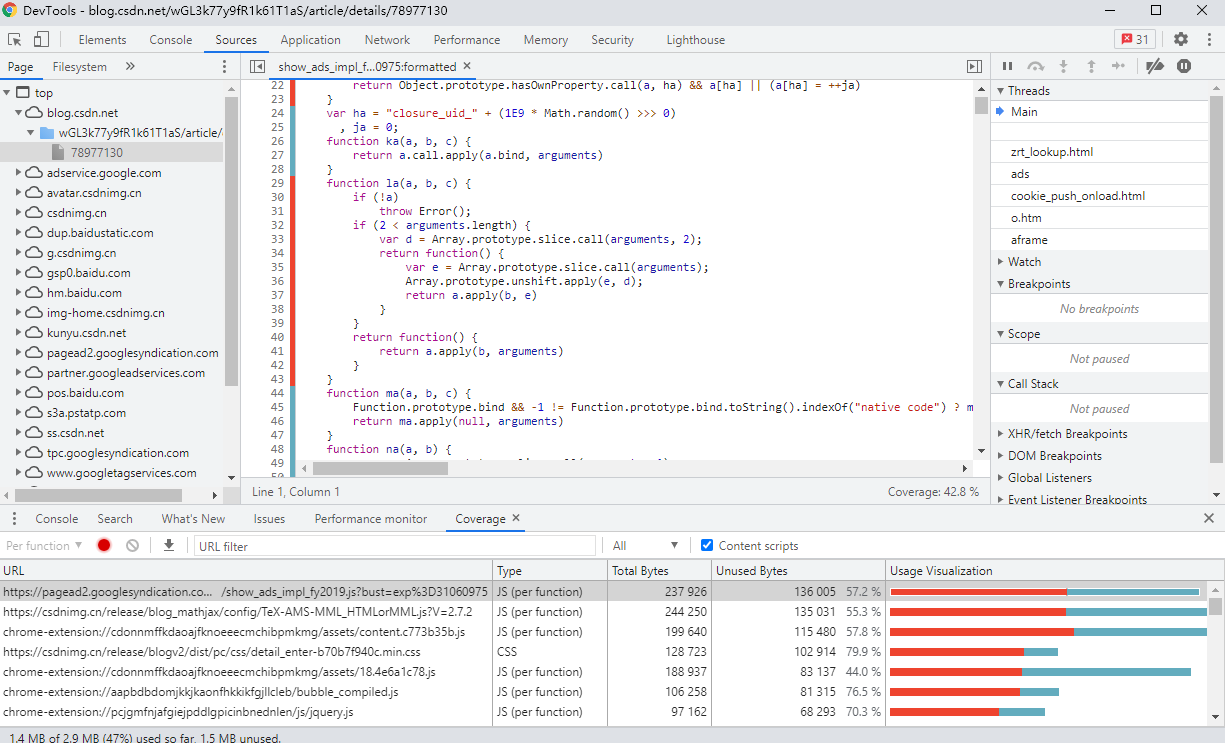Click the URL filter input field
This screenshot has width=1225, height=743.
click(395, 546)
